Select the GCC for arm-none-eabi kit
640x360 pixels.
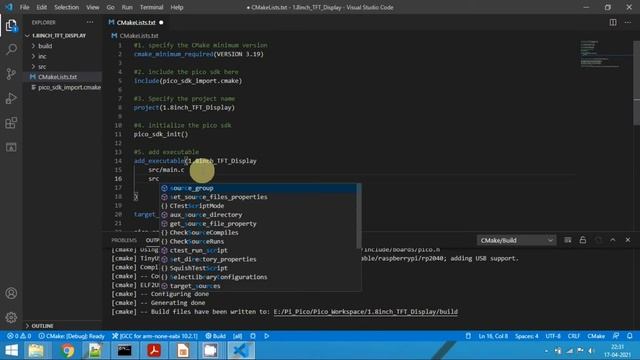[155, 336]
